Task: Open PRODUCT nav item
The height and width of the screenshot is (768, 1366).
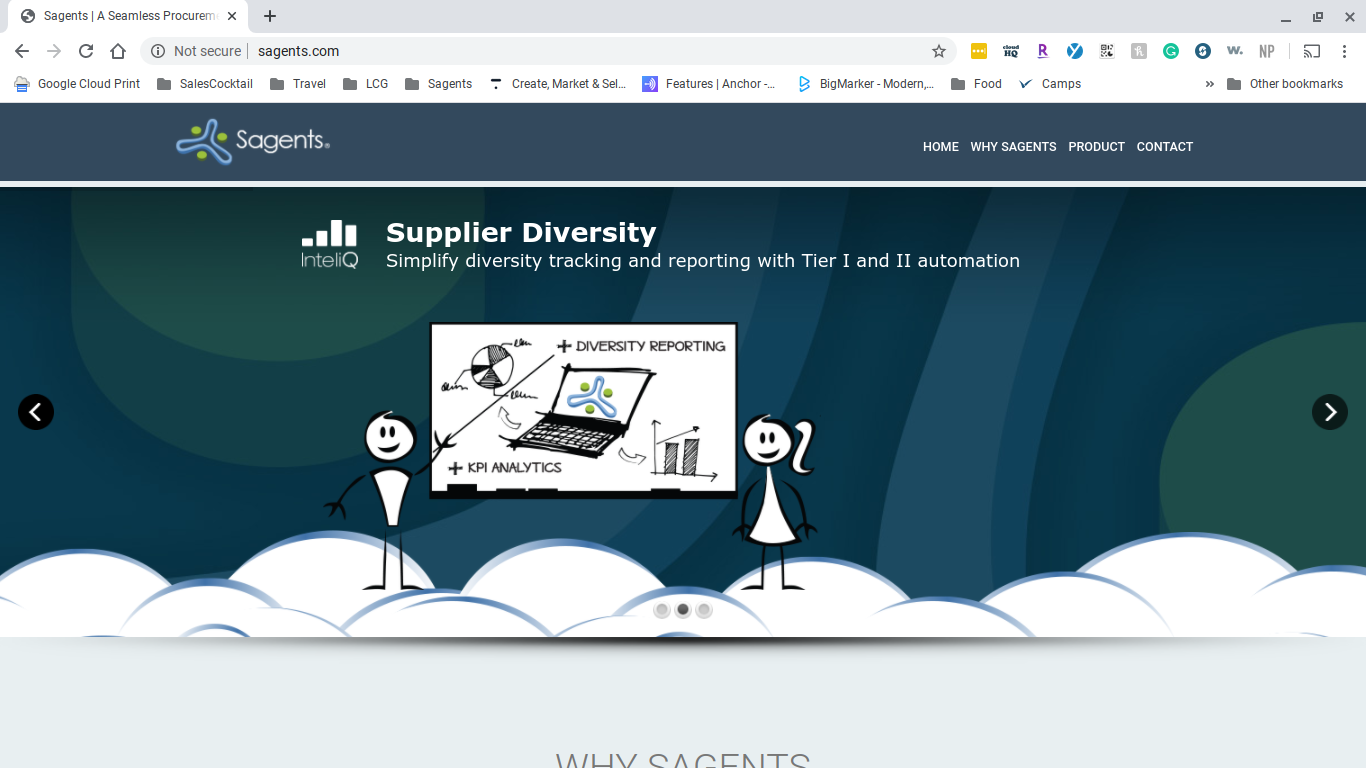Action: point(1097,147)
